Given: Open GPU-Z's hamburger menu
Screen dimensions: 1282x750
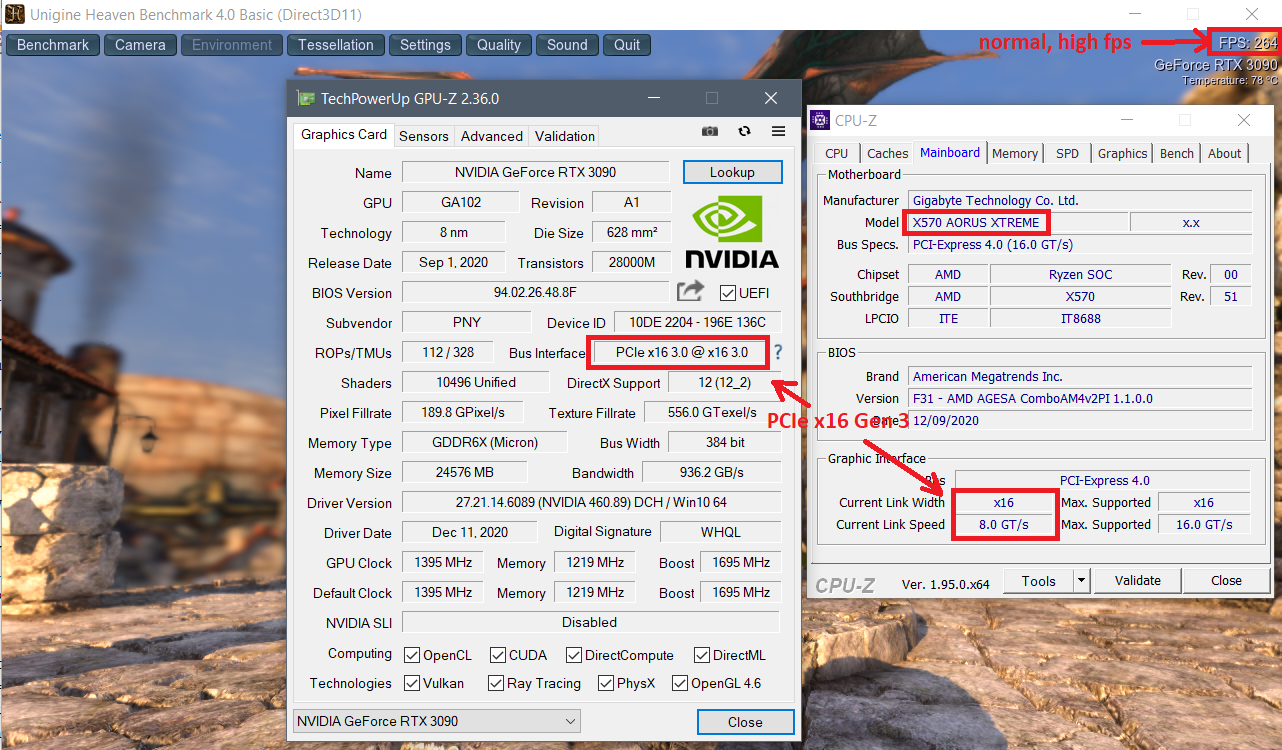Looking at the screenshot, I should (778, 131).
